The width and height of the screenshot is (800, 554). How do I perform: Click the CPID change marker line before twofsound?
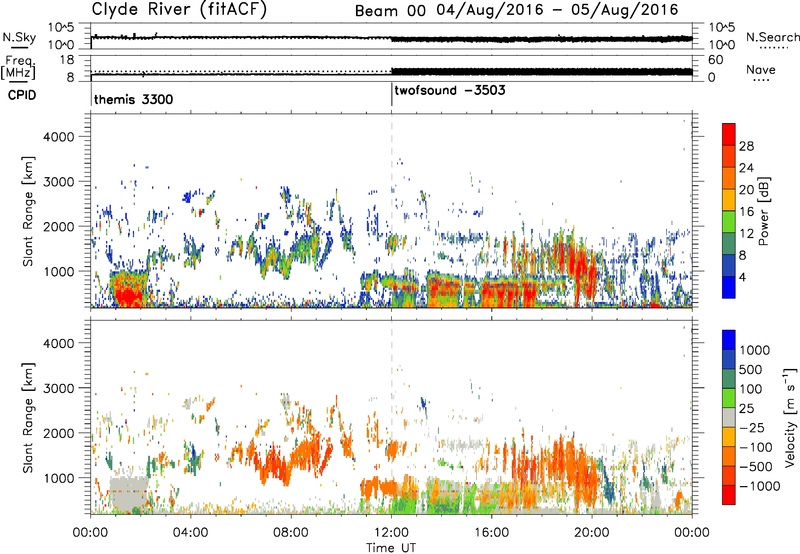click(x=391, y=95)
